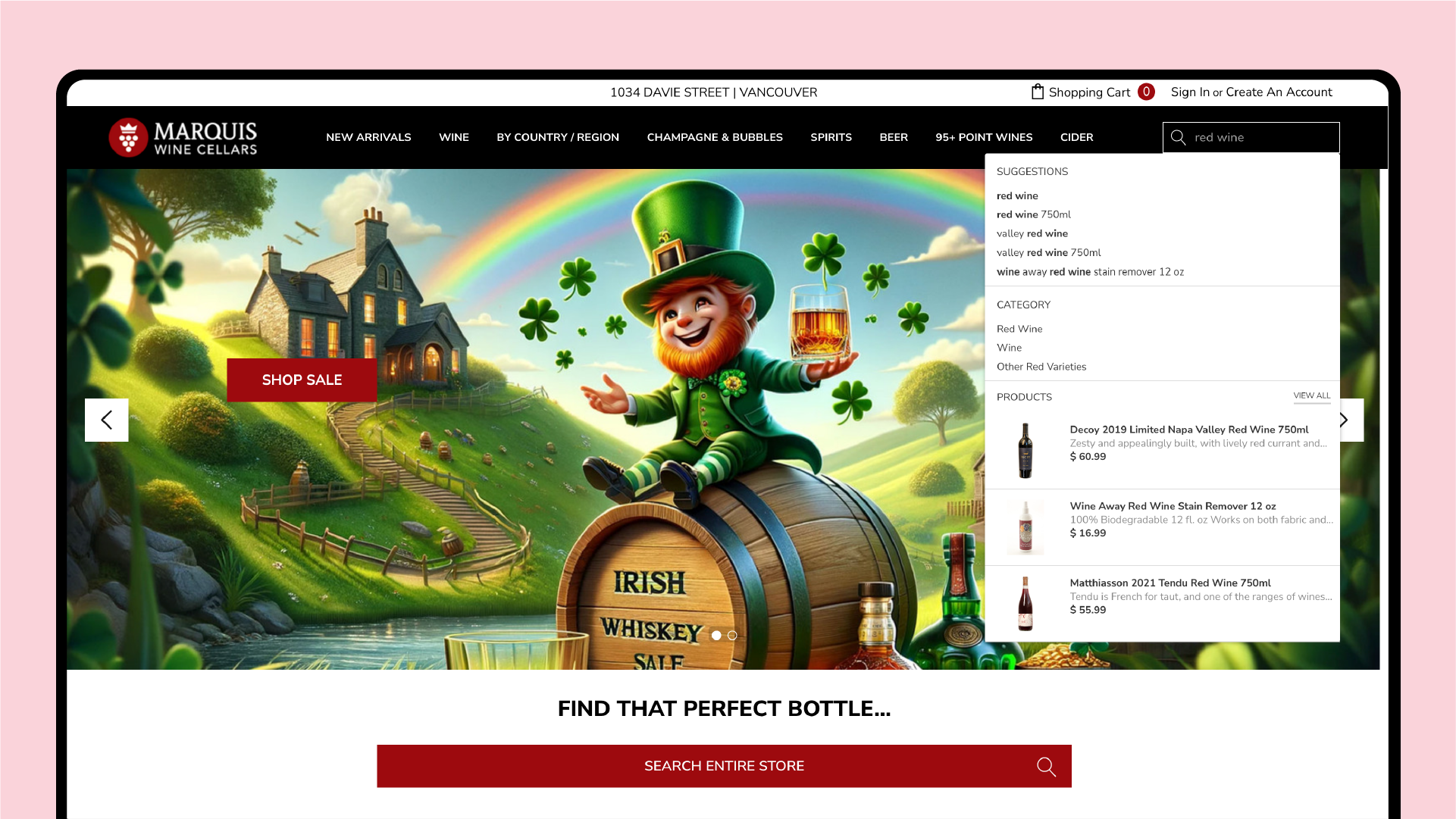Open the Spirits menu item
Screen dimensions: 1456x819
(x=831, y=137)
